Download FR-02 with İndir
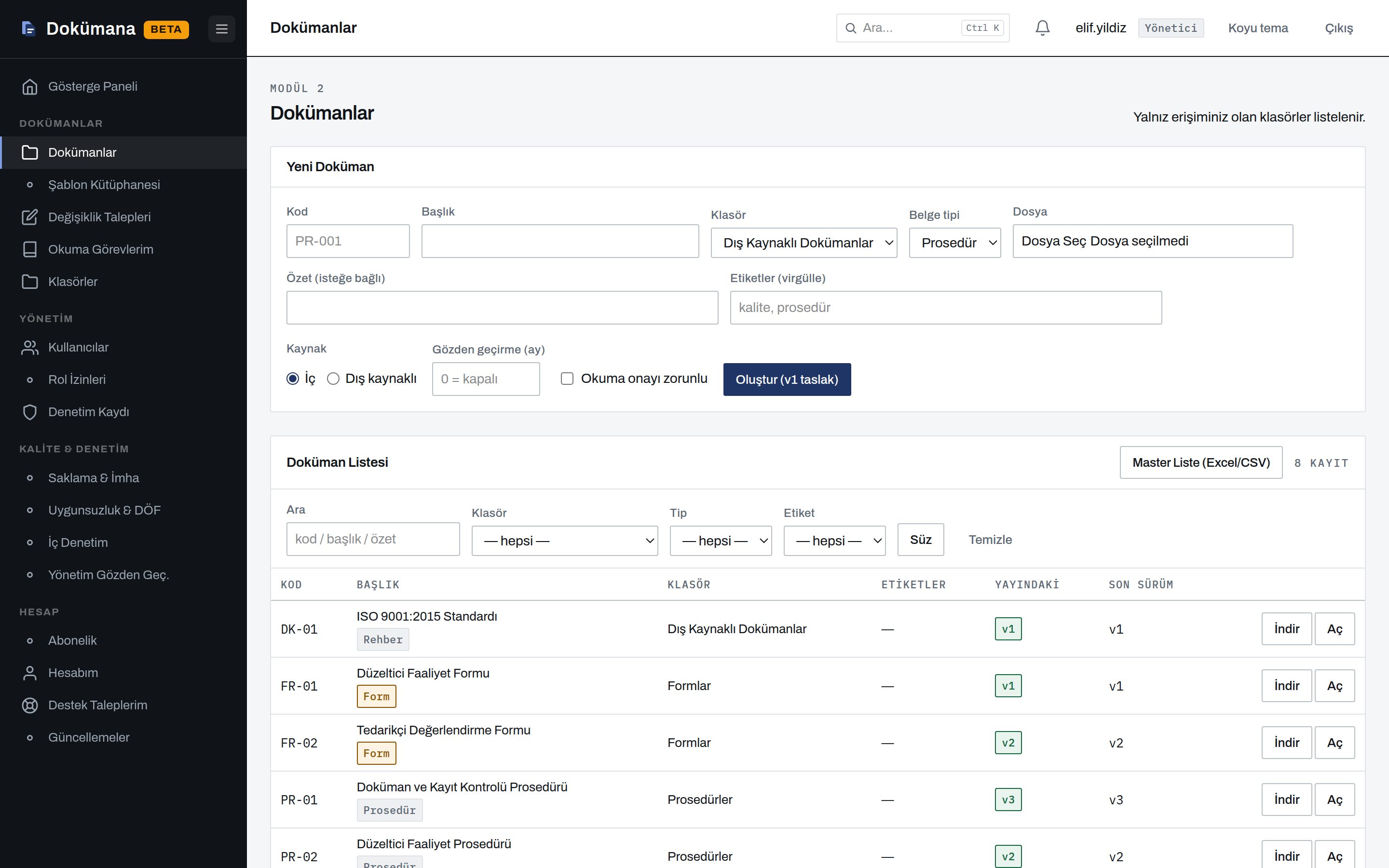Image resolution: width=1389 pixels, height=868 pixels. 1286,743
